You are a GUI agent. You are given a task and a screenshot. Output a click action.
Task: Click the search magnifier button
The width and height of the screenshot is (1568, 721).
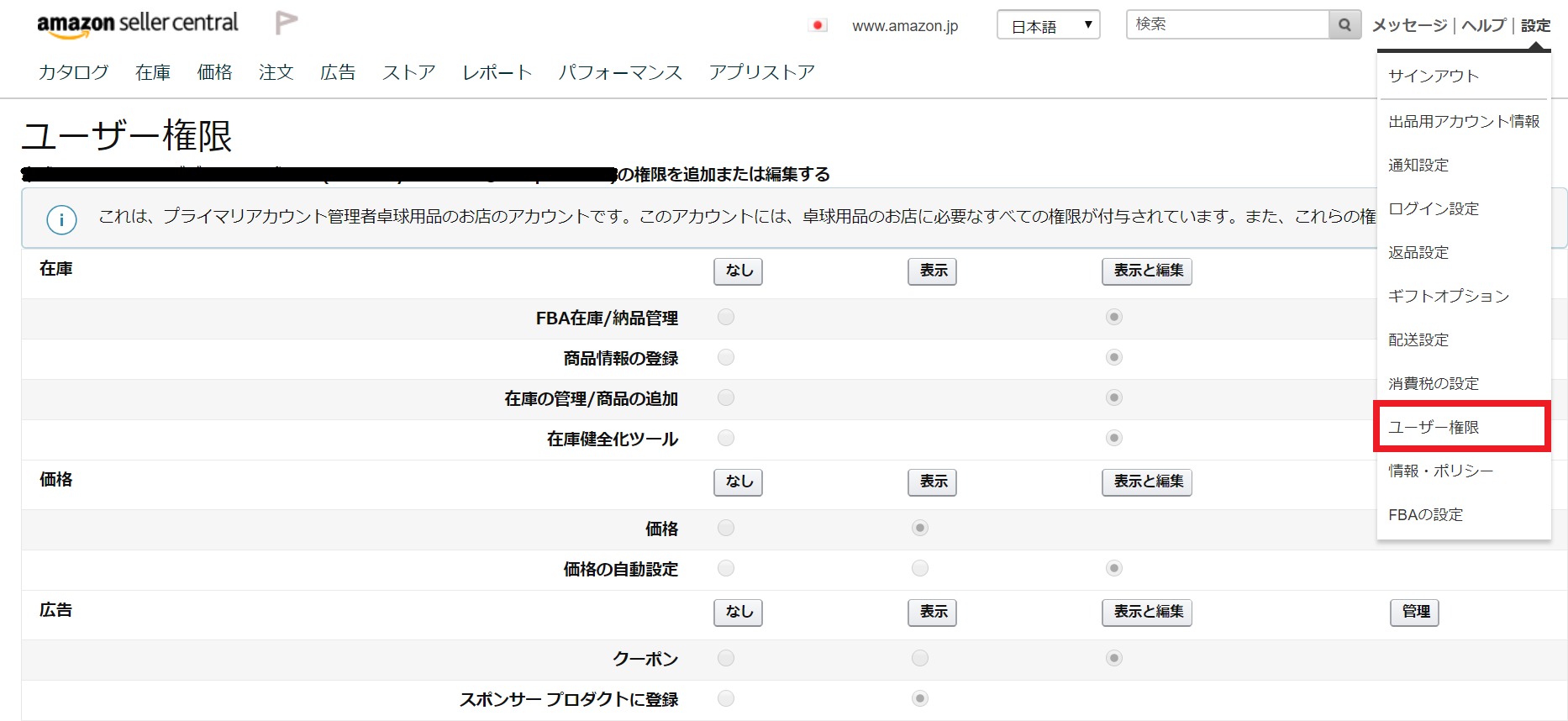[1344, 24]
